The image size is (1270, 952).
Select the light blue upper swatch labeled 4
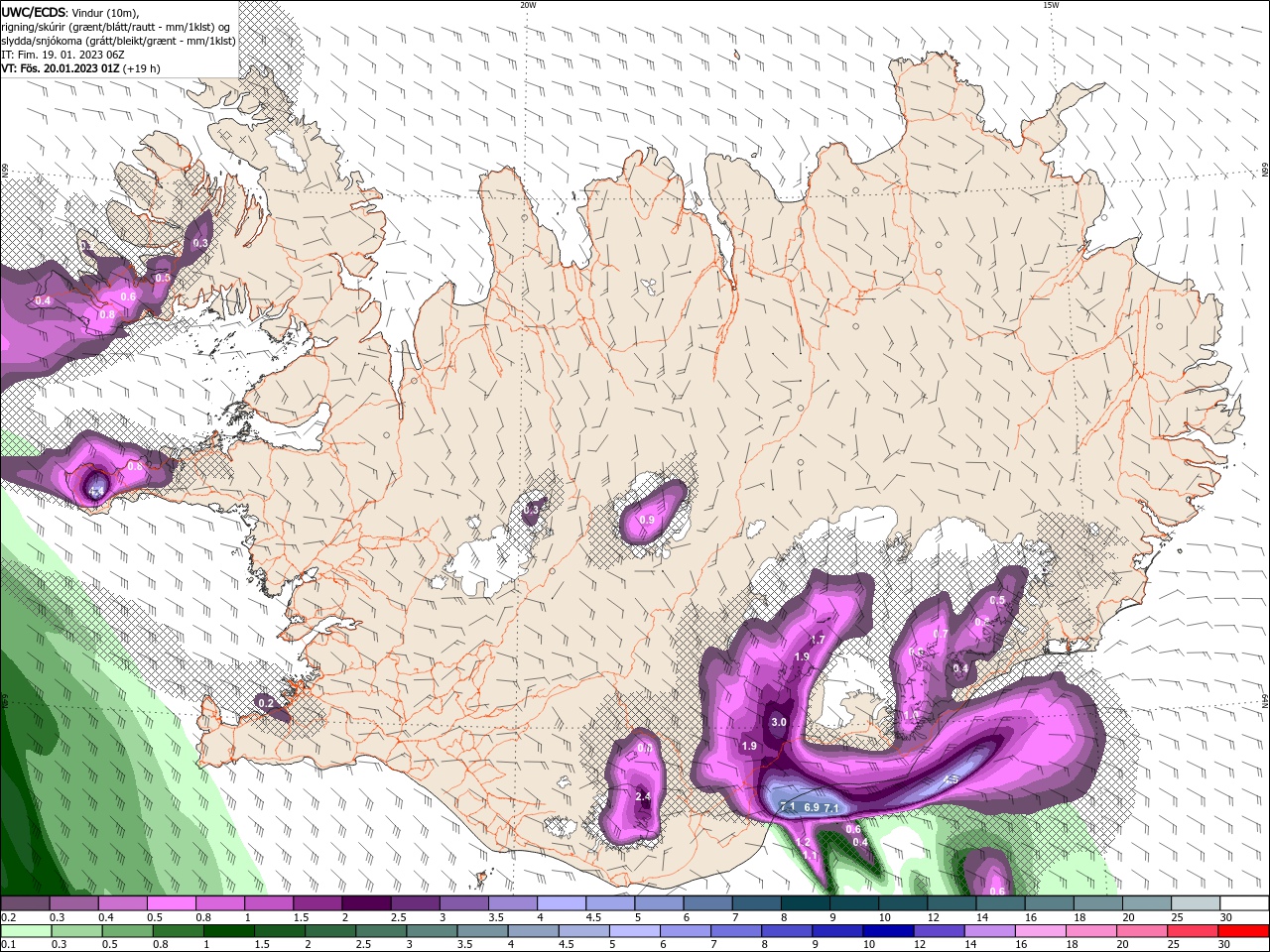[562, 903]
